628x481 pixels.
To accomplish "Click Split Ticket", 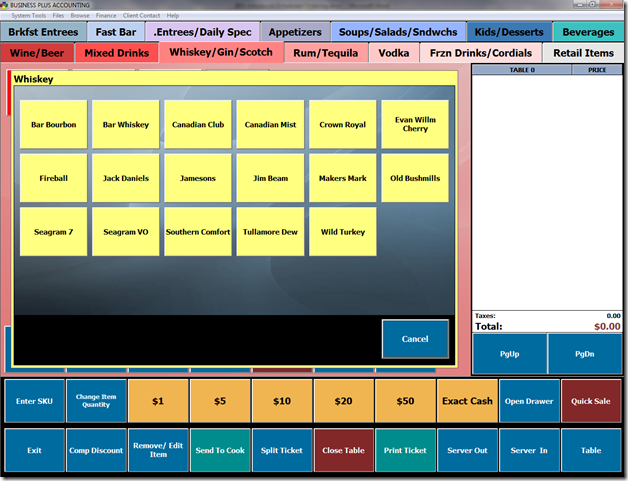I will (282, 450).
